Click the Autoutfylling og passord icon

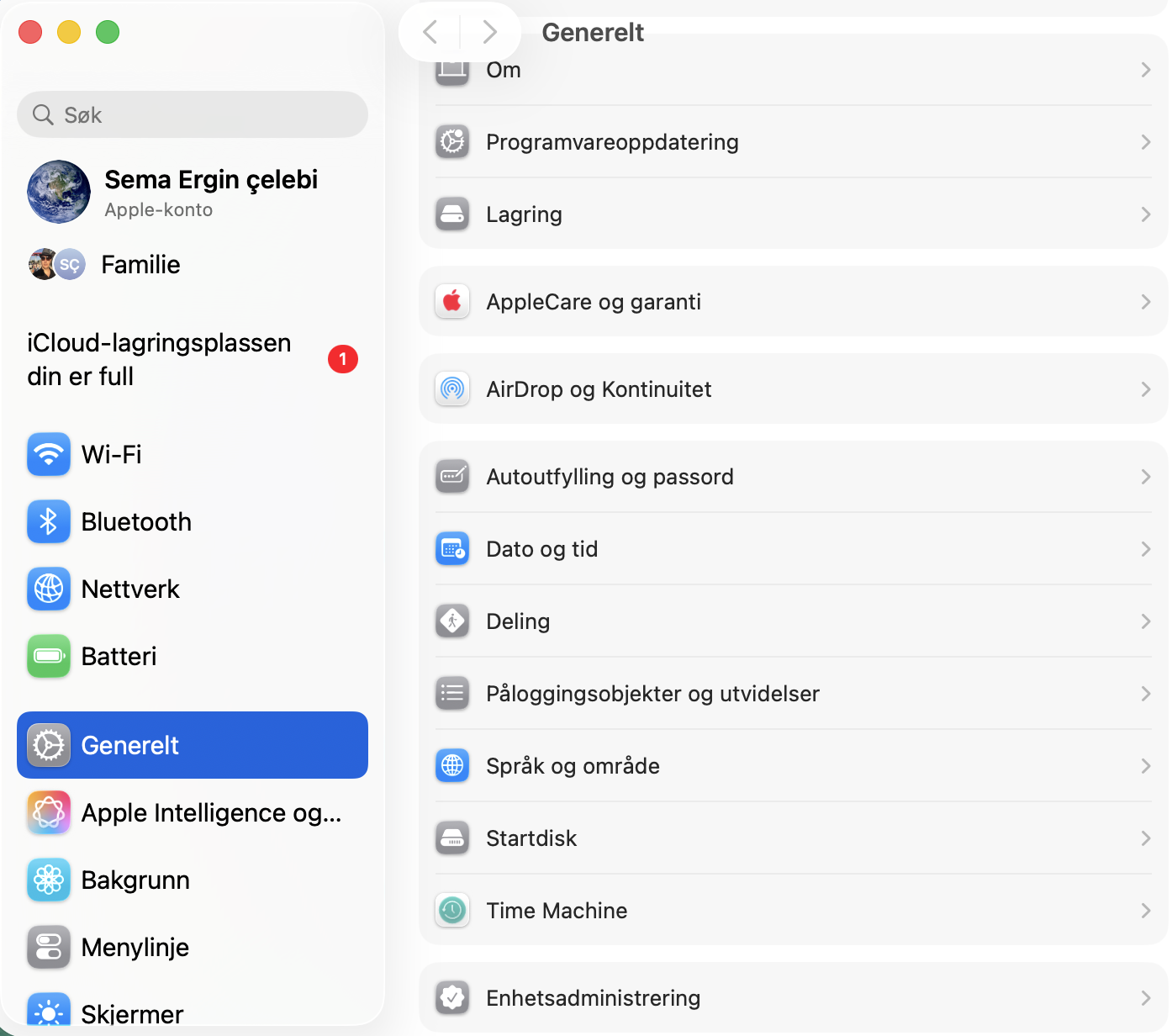(452, 477)
